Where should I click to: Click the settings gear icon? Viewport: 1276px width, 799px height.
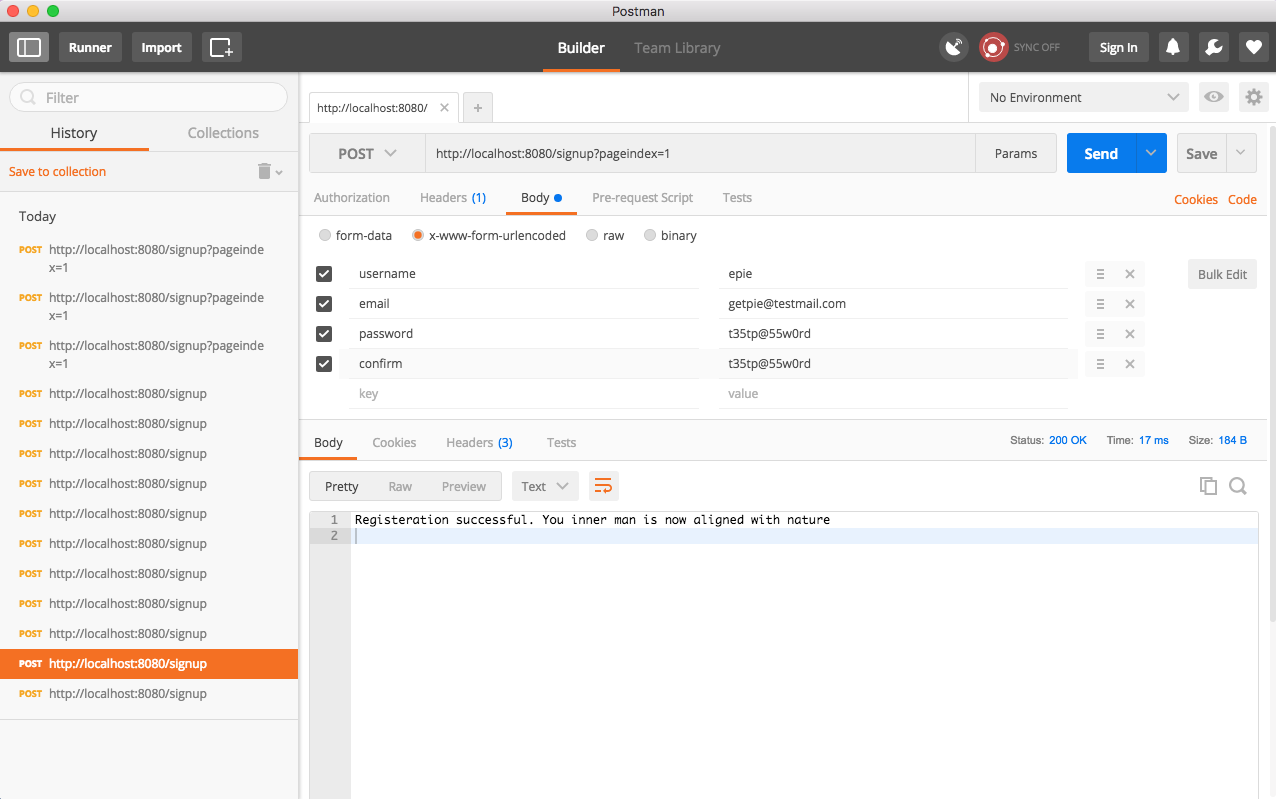1253,97
